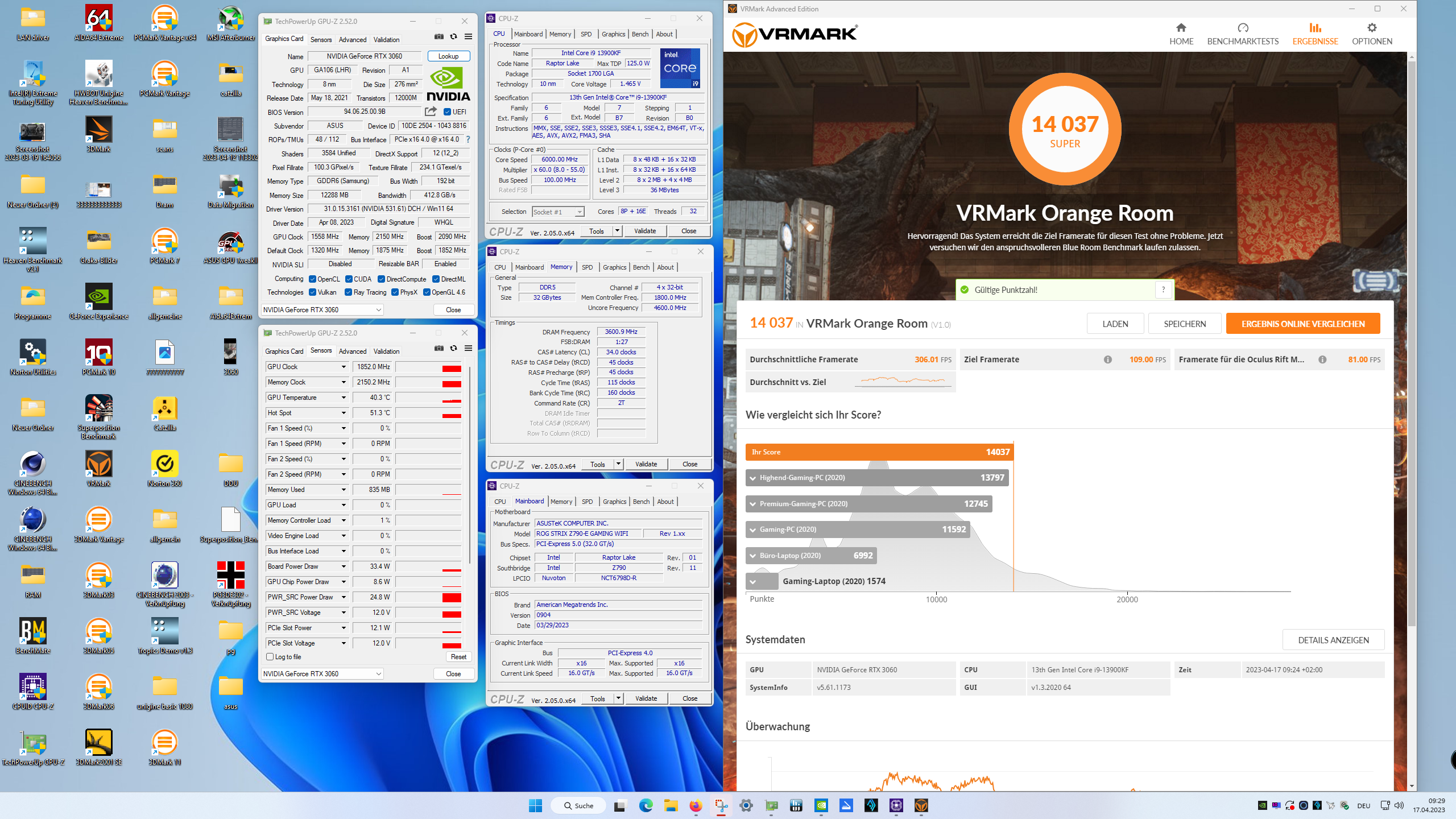Image resolution: width=1456 pixels, height=819 pixels.
Task: Toggle OpenCL checkbox in GPU-Z
Action: pos(312,279)
